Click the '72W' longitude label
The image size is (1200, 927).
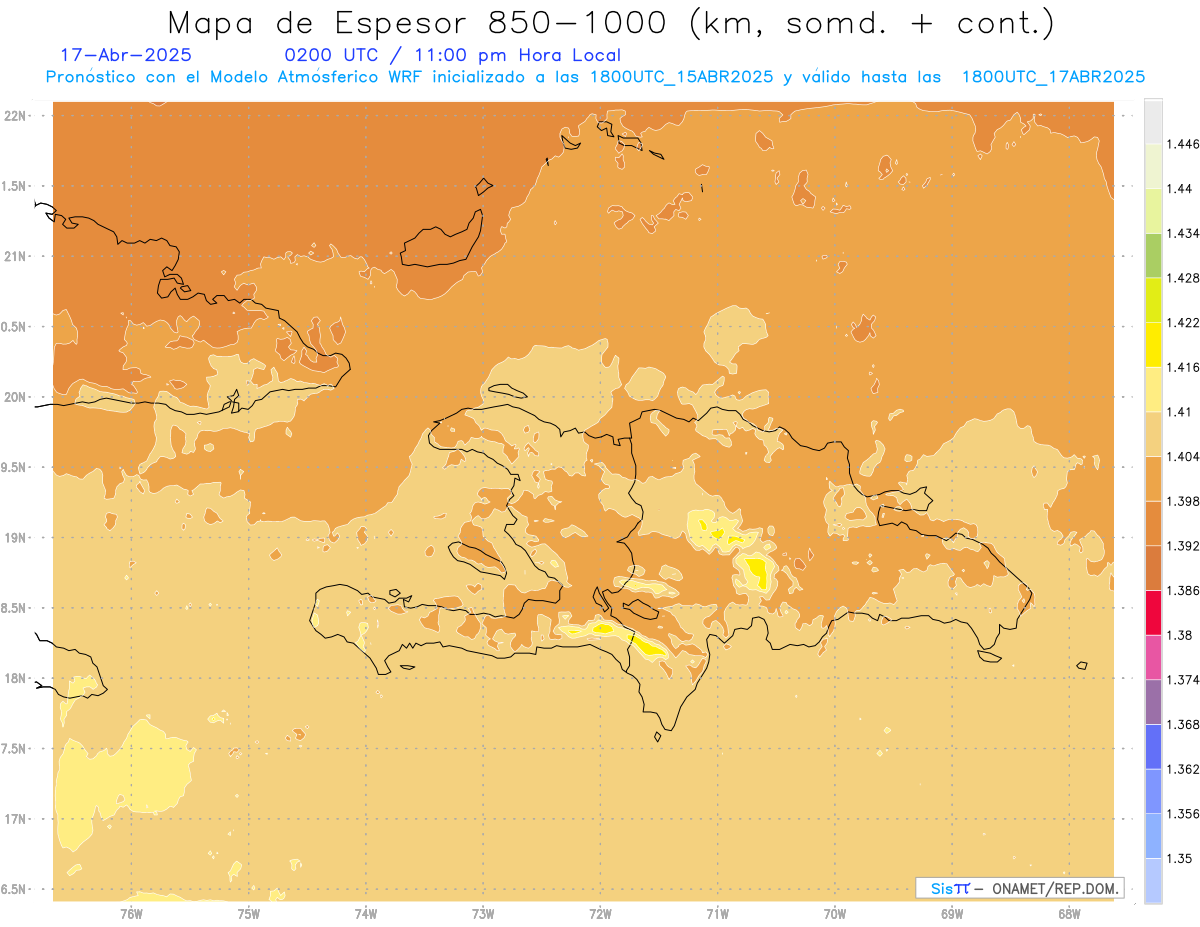601,914
